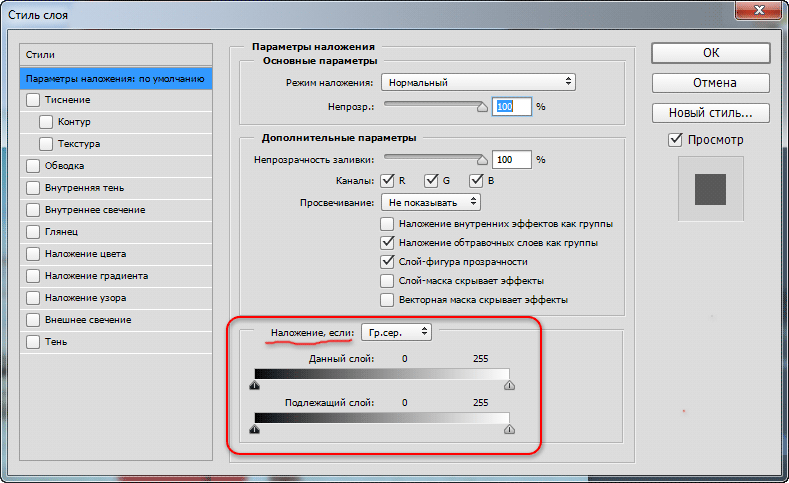
Task: Uncheck the B channel checkbox
Action: pyautogui.click(x=476, y=180)
